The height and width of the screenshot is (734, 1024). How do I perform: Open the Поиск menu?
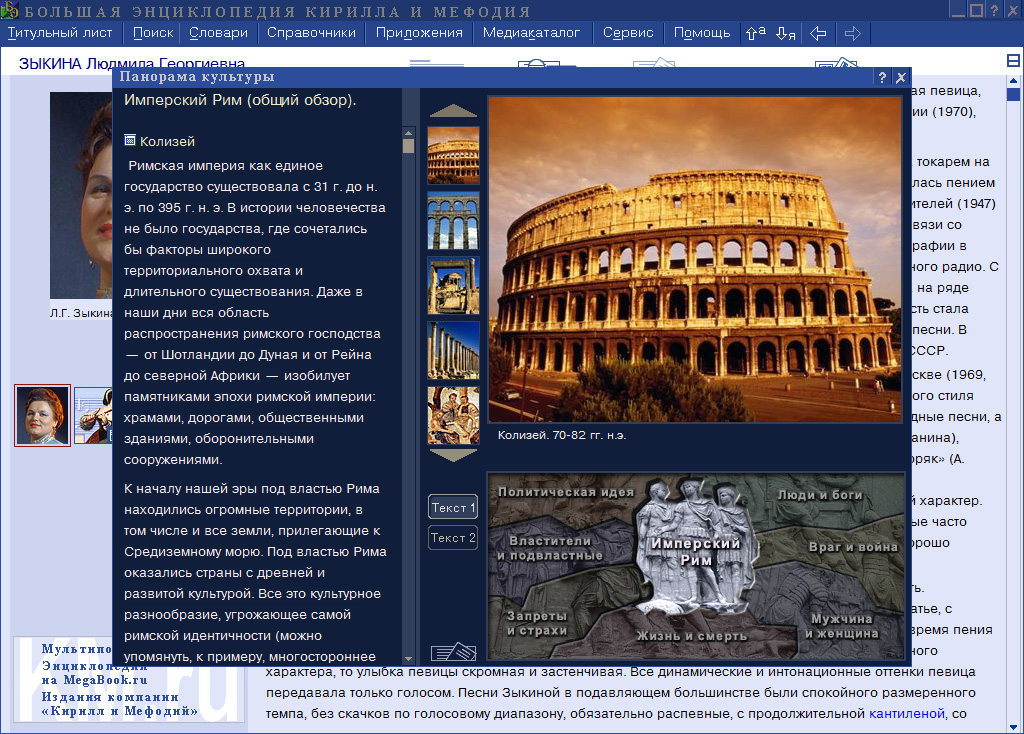click(x=153, y=33)
